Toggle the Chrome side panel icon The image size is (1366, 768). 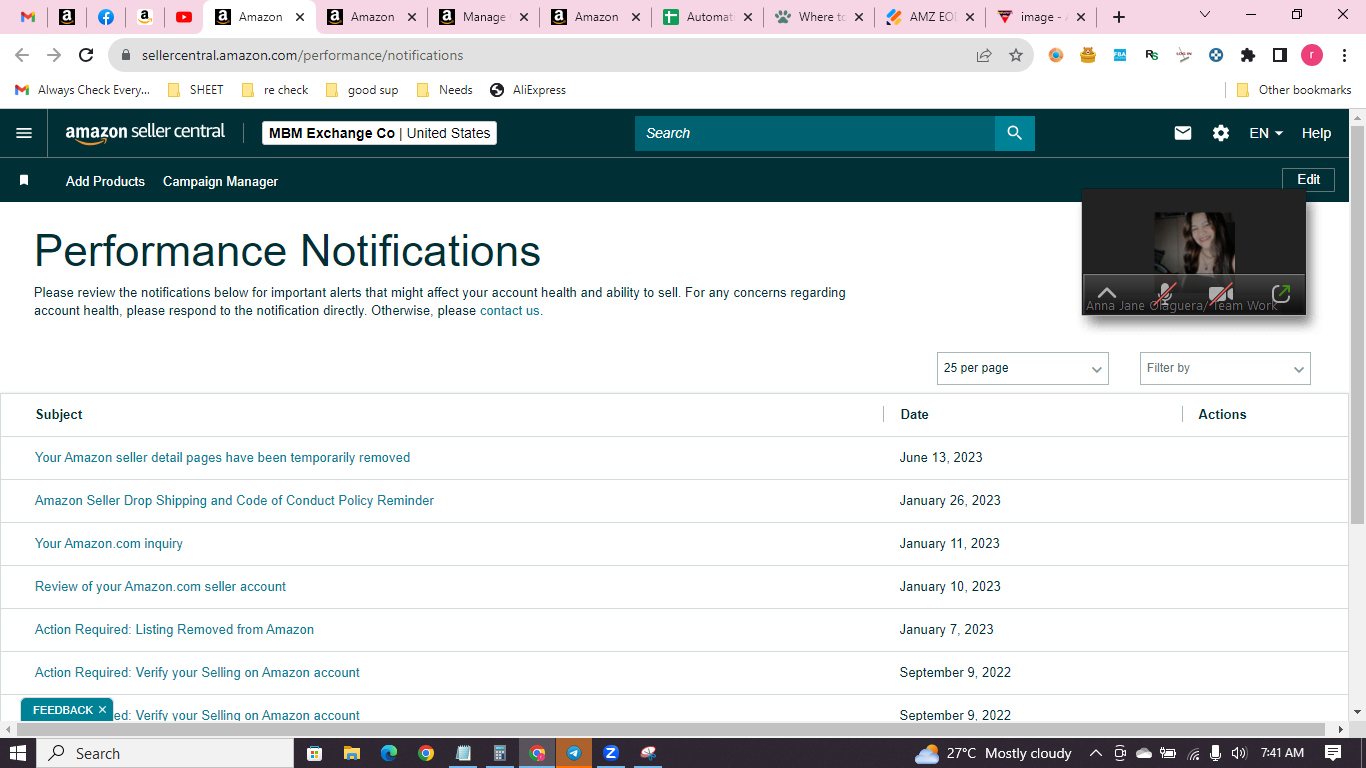pyautogui.click(x=1279, y=55)
